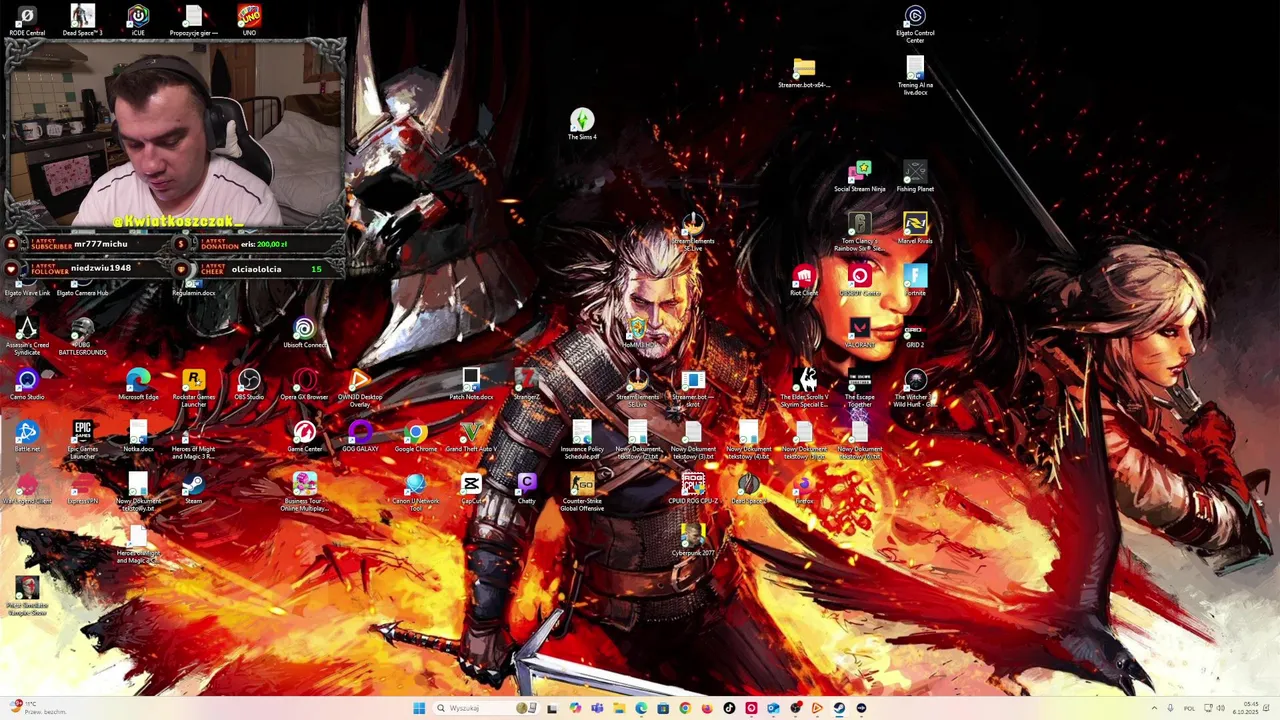Select the Patch Note.docx file

pos(471,385)
